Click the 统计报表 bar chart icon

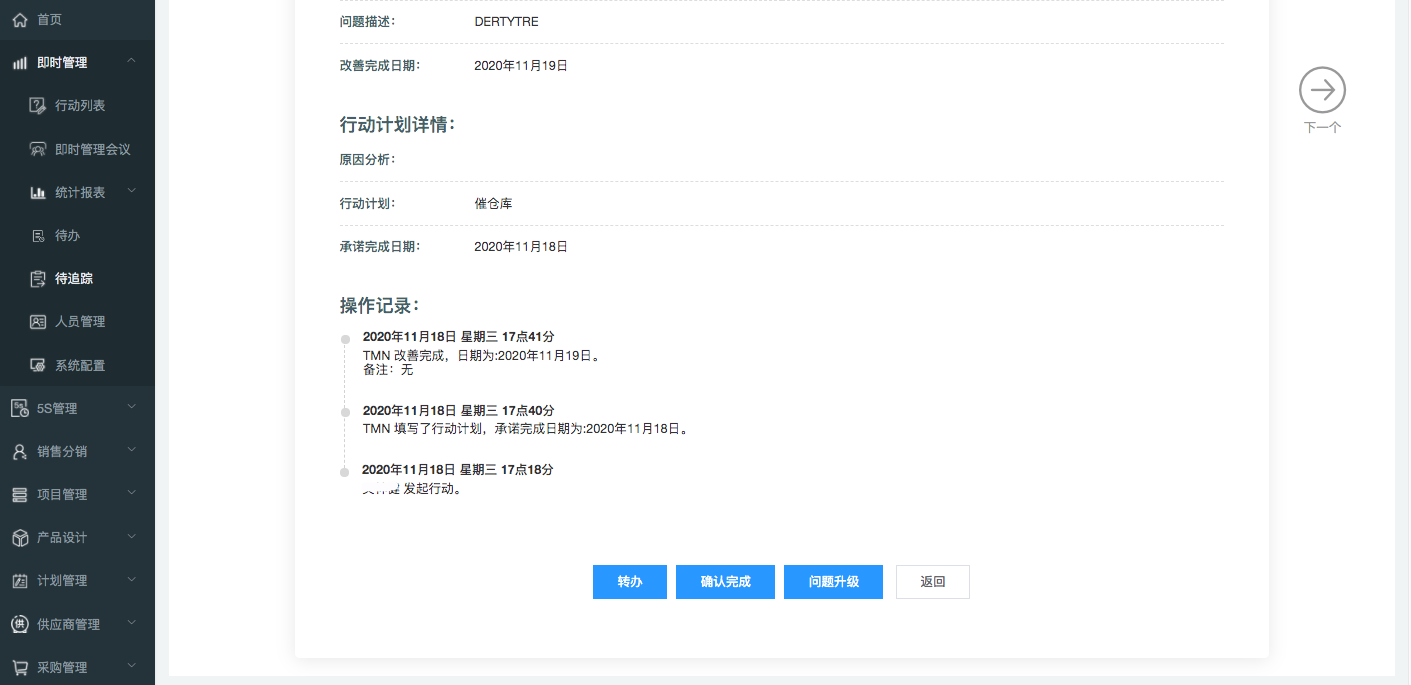[x=38, y=192]
